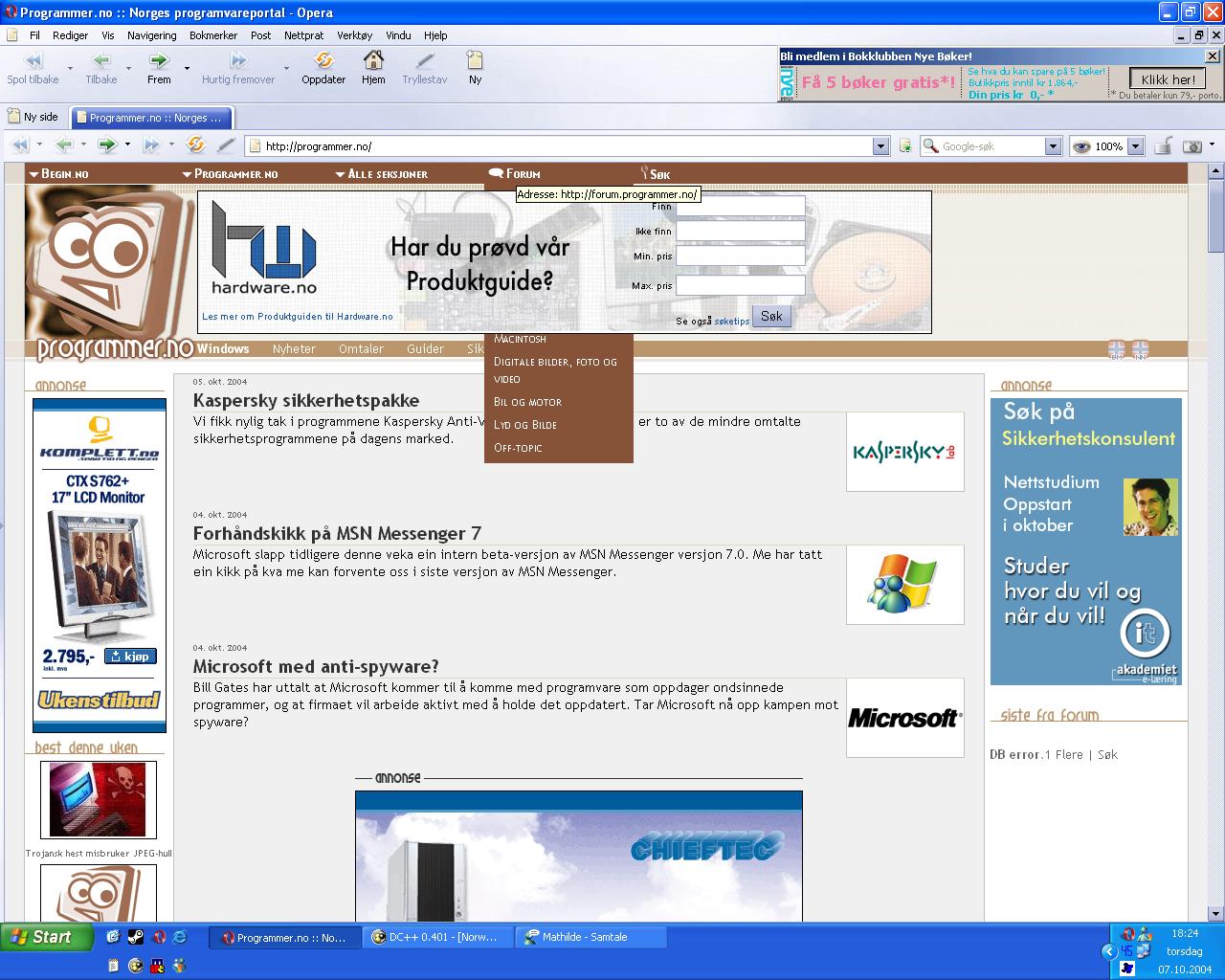This screenshot has height=980, width=1225.
Task: Close the Bokklubben banner ad
Action: [1213, 56]
